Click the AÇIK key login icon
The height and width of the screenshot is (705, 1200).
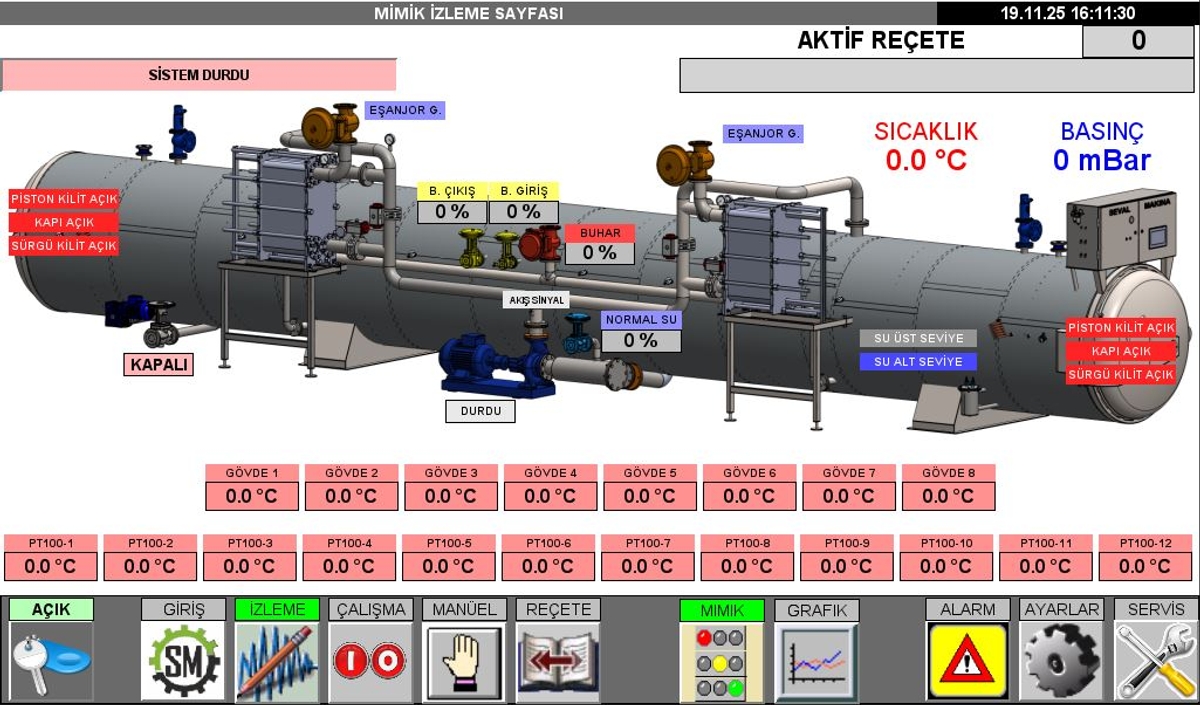pos(51,661)
